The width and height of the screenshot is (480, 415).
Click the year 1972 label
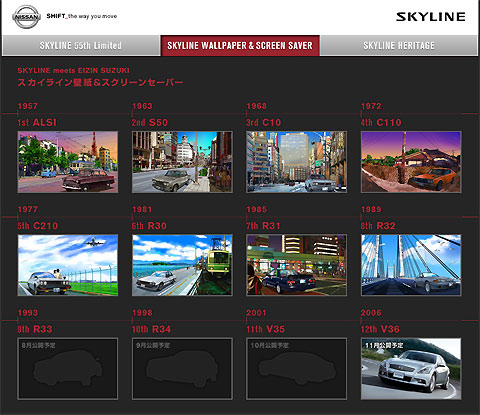pyautogui.click(x=371, y=106)
